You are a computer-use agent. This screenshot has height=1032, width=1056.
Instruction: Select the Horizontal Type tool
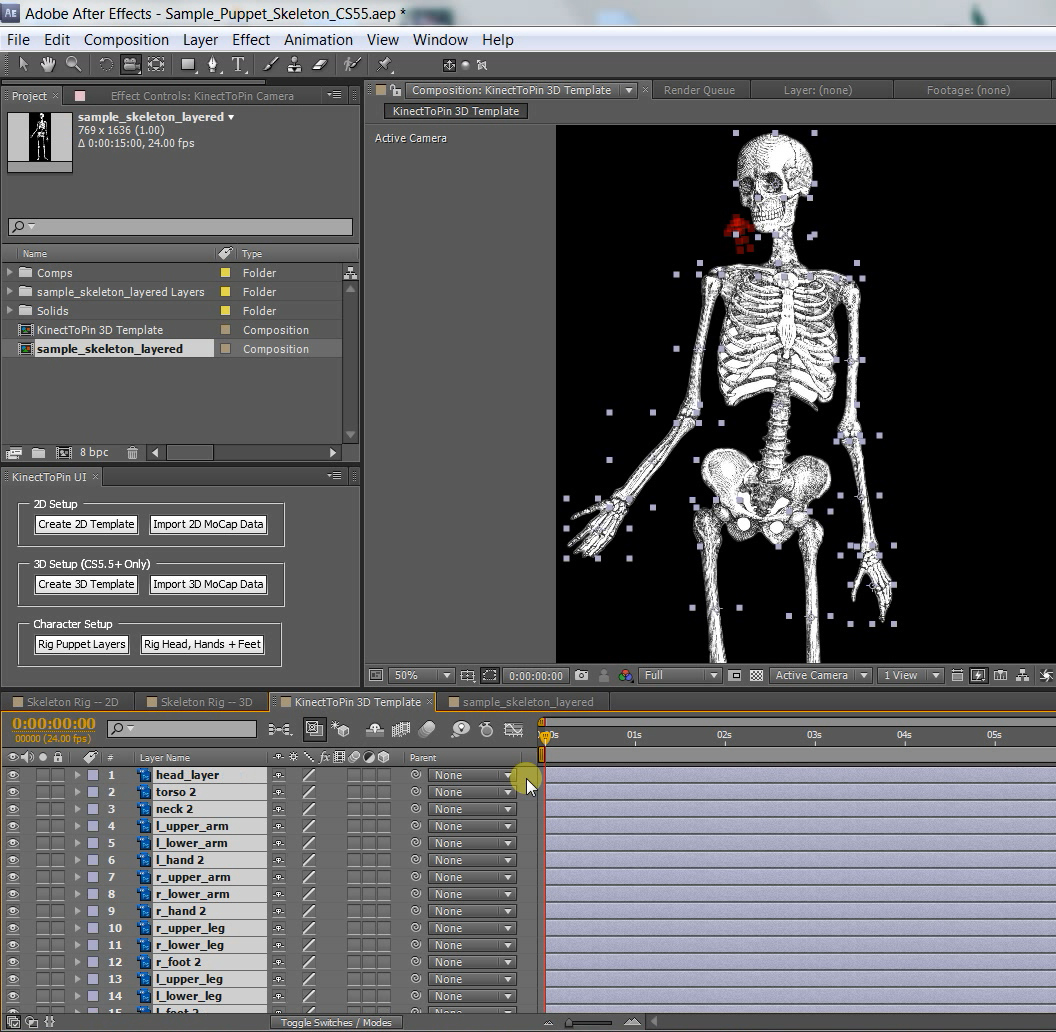[x=238, y=65]
